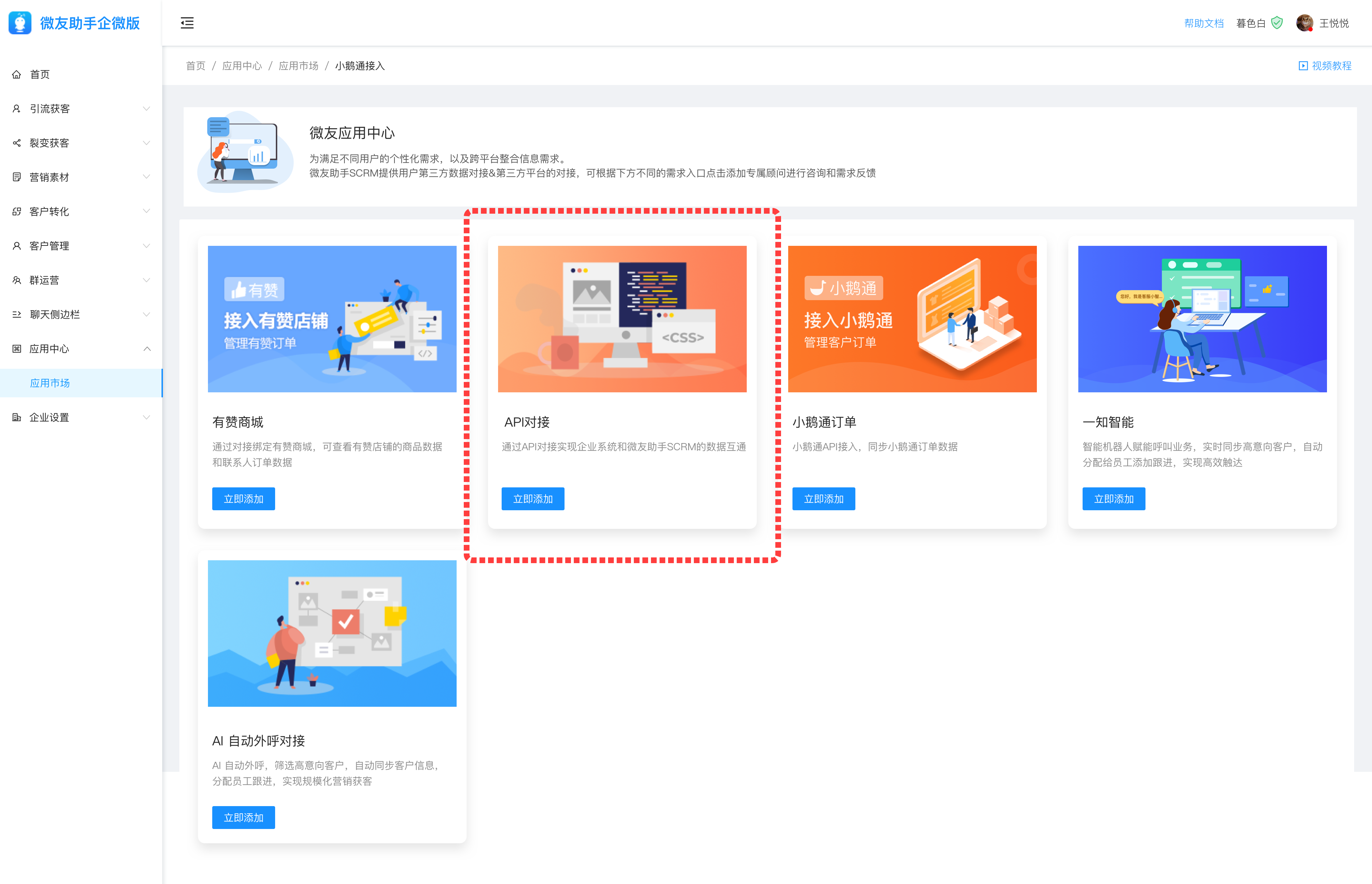The image size is (1372, 884).
Task: Click the 小鹅通订单 card title
Action: [x=824, y=422]
